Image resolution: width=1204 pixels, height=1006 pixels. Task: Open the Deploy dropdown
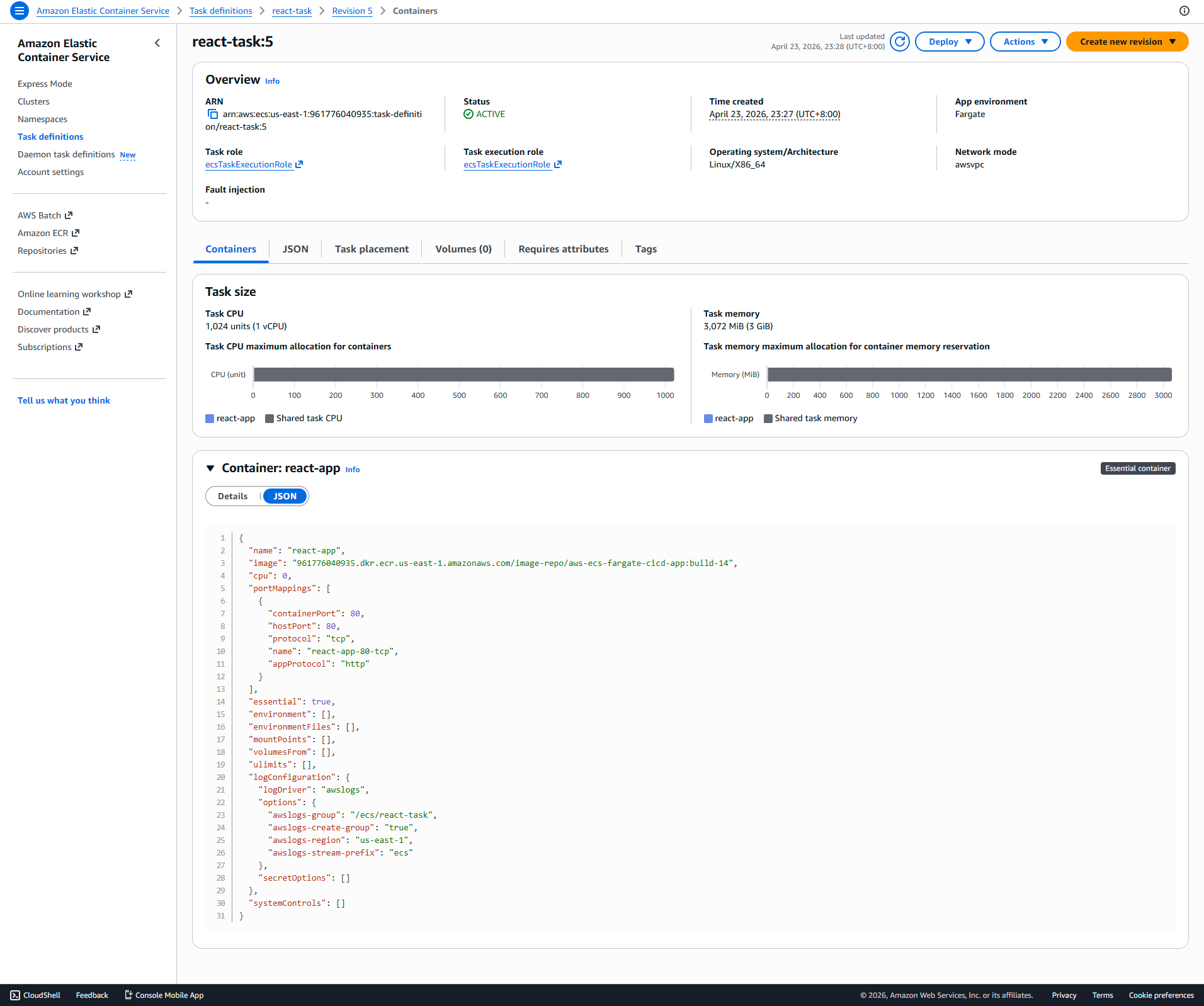(x=950, y=42)
